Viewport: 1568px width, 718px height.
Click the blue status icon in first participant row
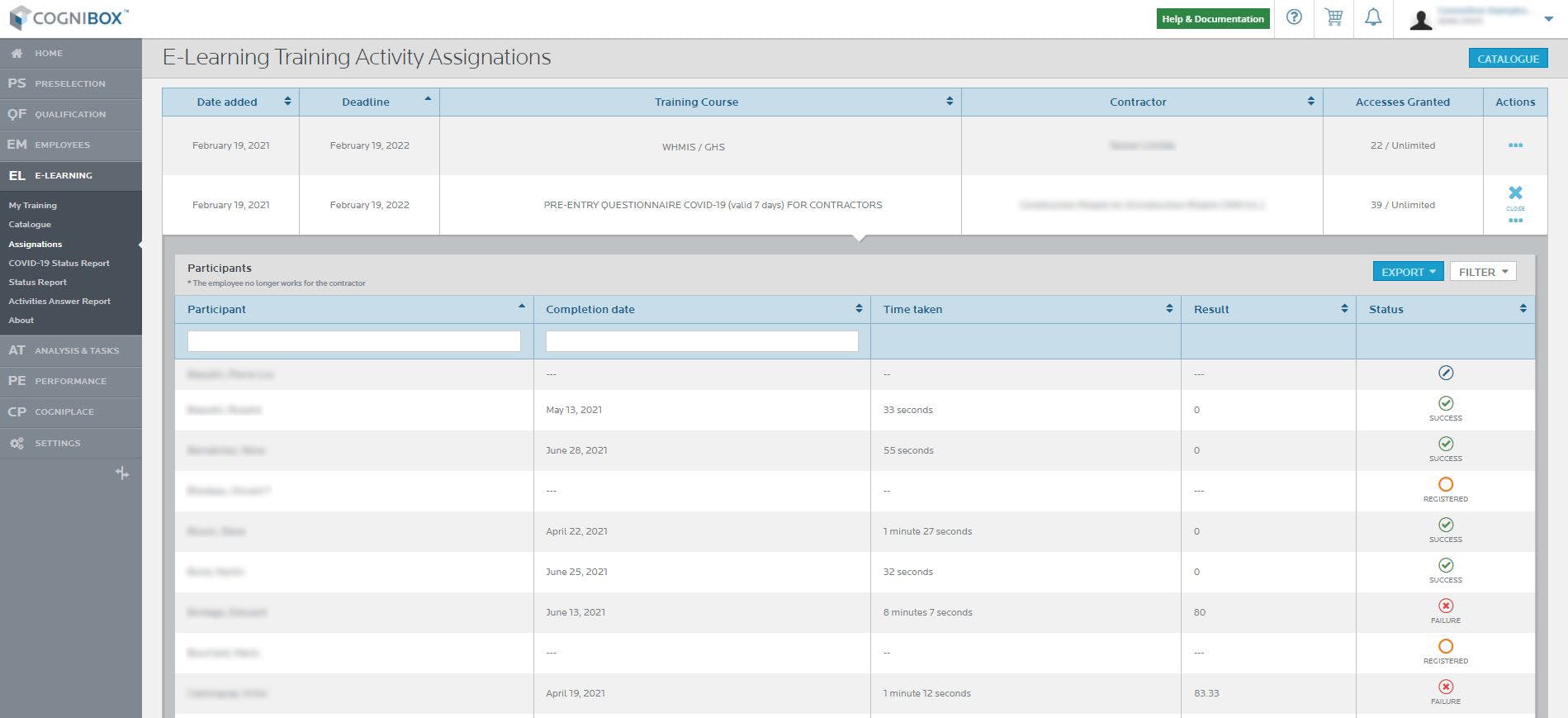[1446, 373]
